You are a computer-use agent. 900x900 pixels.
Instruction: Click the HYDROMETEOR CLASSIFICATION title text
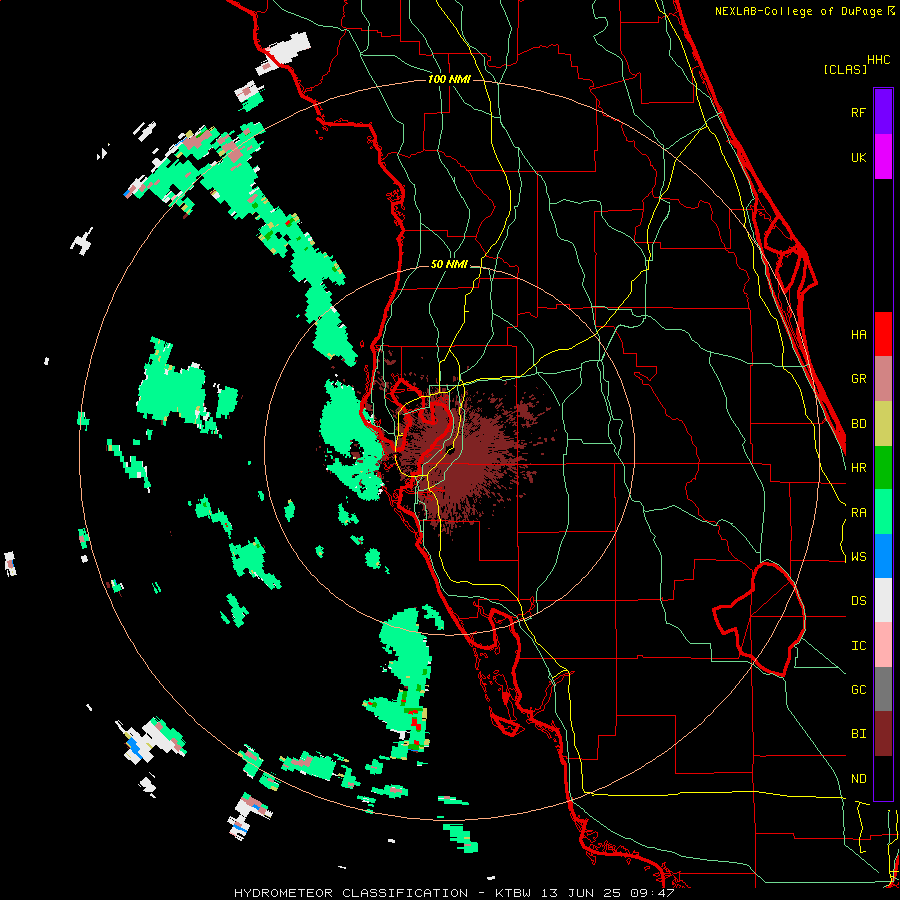(351, 893)
